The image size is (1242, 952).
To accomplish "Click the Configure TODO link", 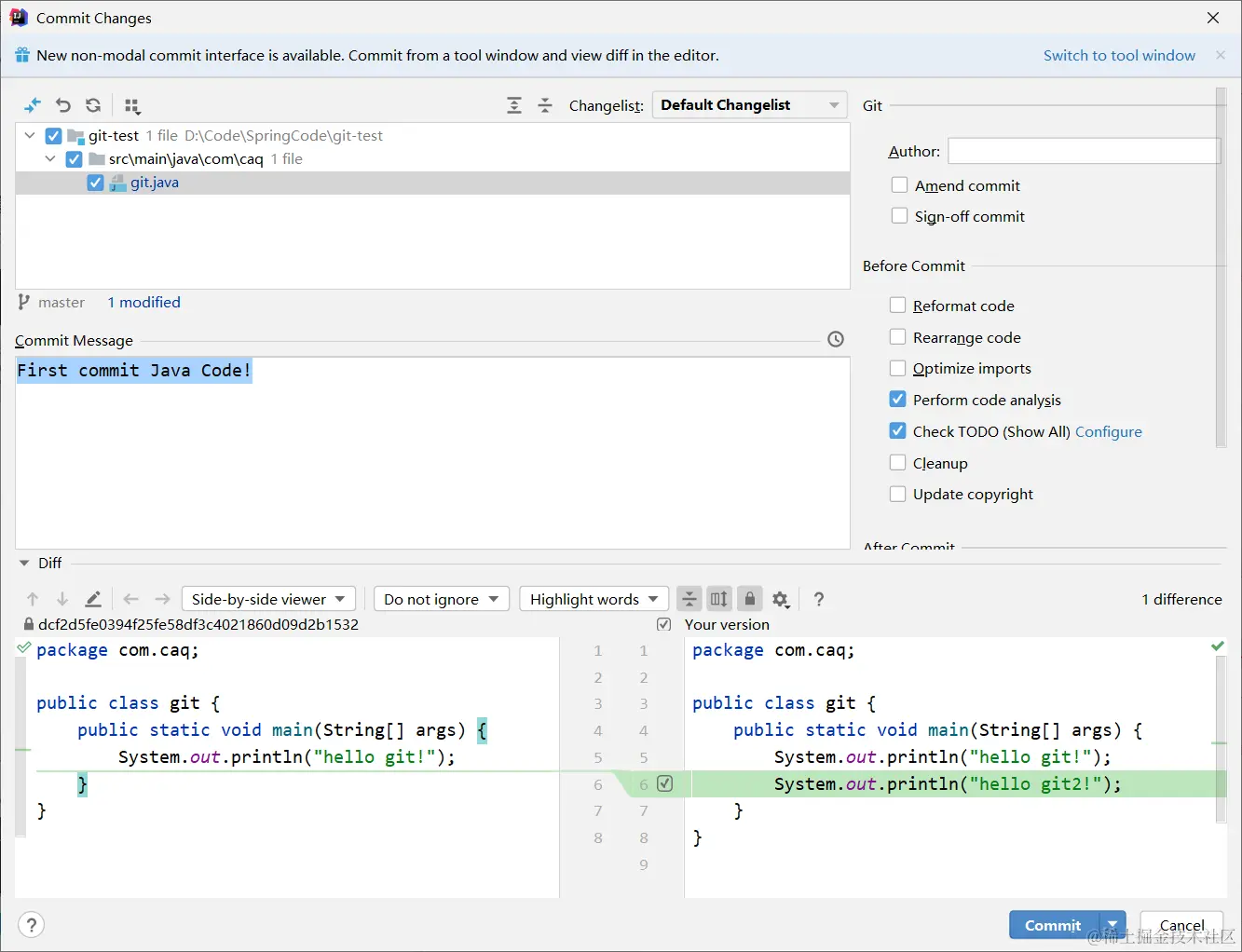I will [1108, 431].
